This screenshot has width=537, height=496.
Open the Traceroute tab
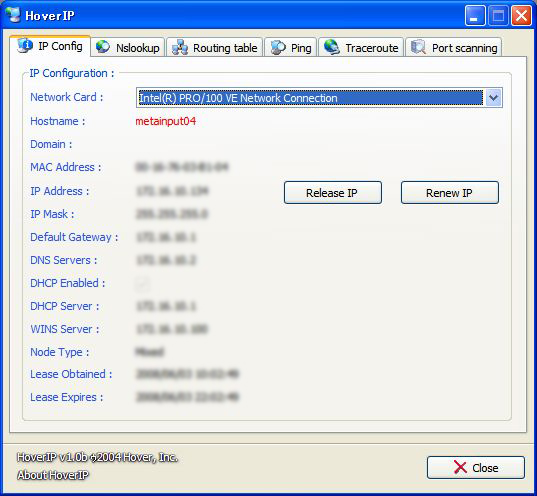point(361,47)
